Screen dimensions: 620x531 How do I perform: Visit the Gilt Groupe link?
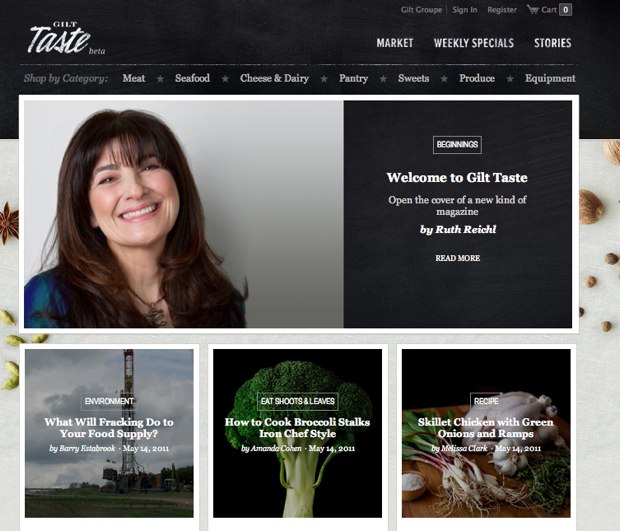pyautogui.click(x=421, y=10)
